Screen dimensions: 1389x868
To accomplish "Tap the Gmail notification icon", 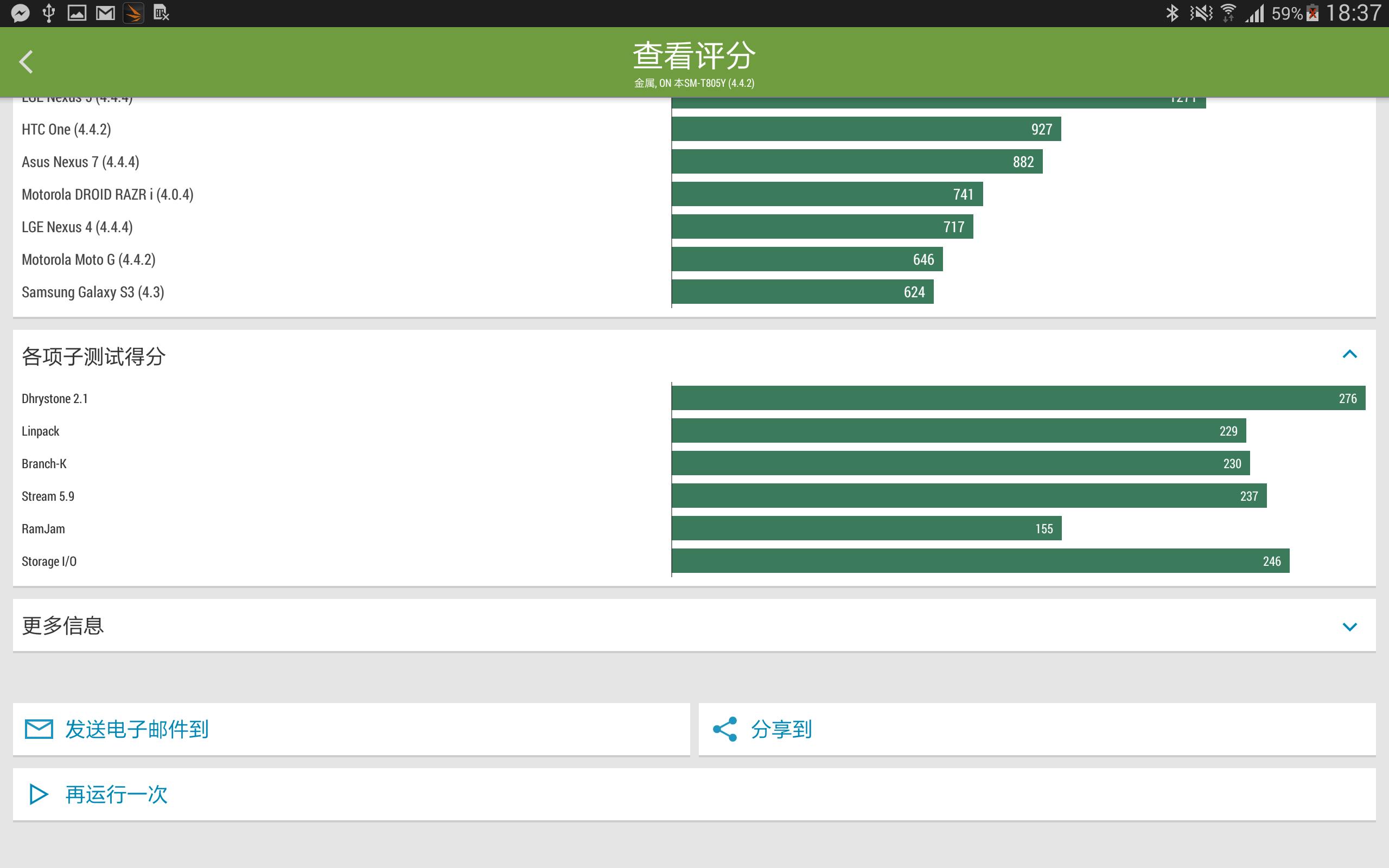I will point(105,13).
